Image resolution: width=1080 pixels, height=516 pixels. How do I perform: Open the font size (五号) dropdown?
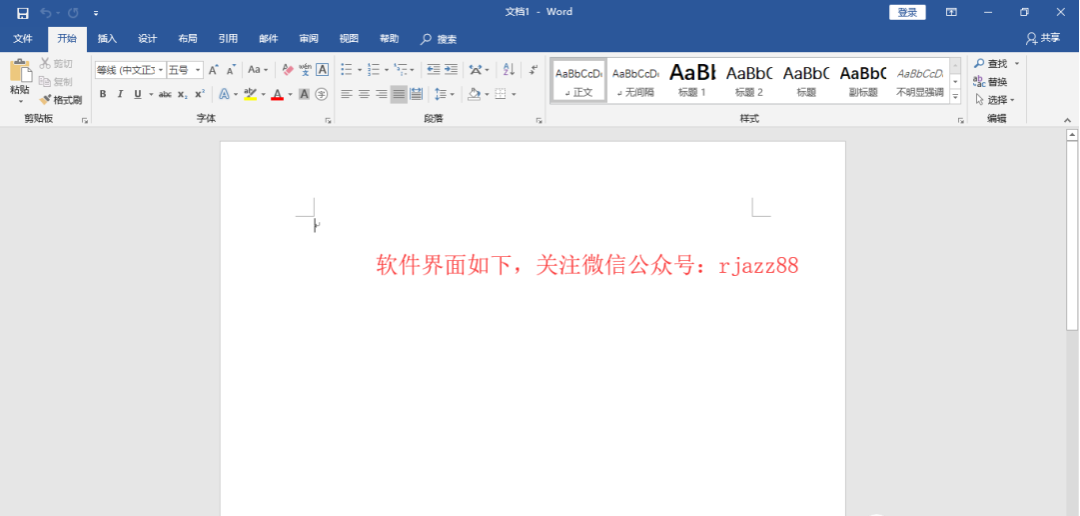click(x=198, y=70)
